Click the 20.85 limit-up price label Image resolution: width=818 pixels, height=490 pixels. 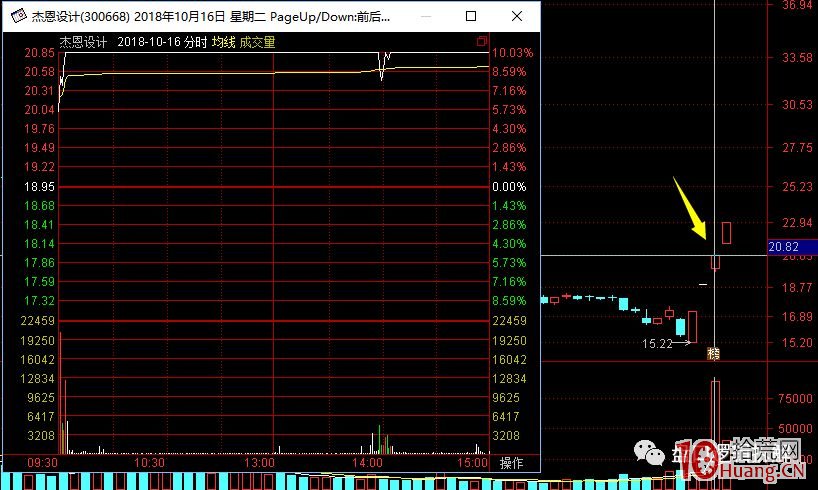(40, 53)
